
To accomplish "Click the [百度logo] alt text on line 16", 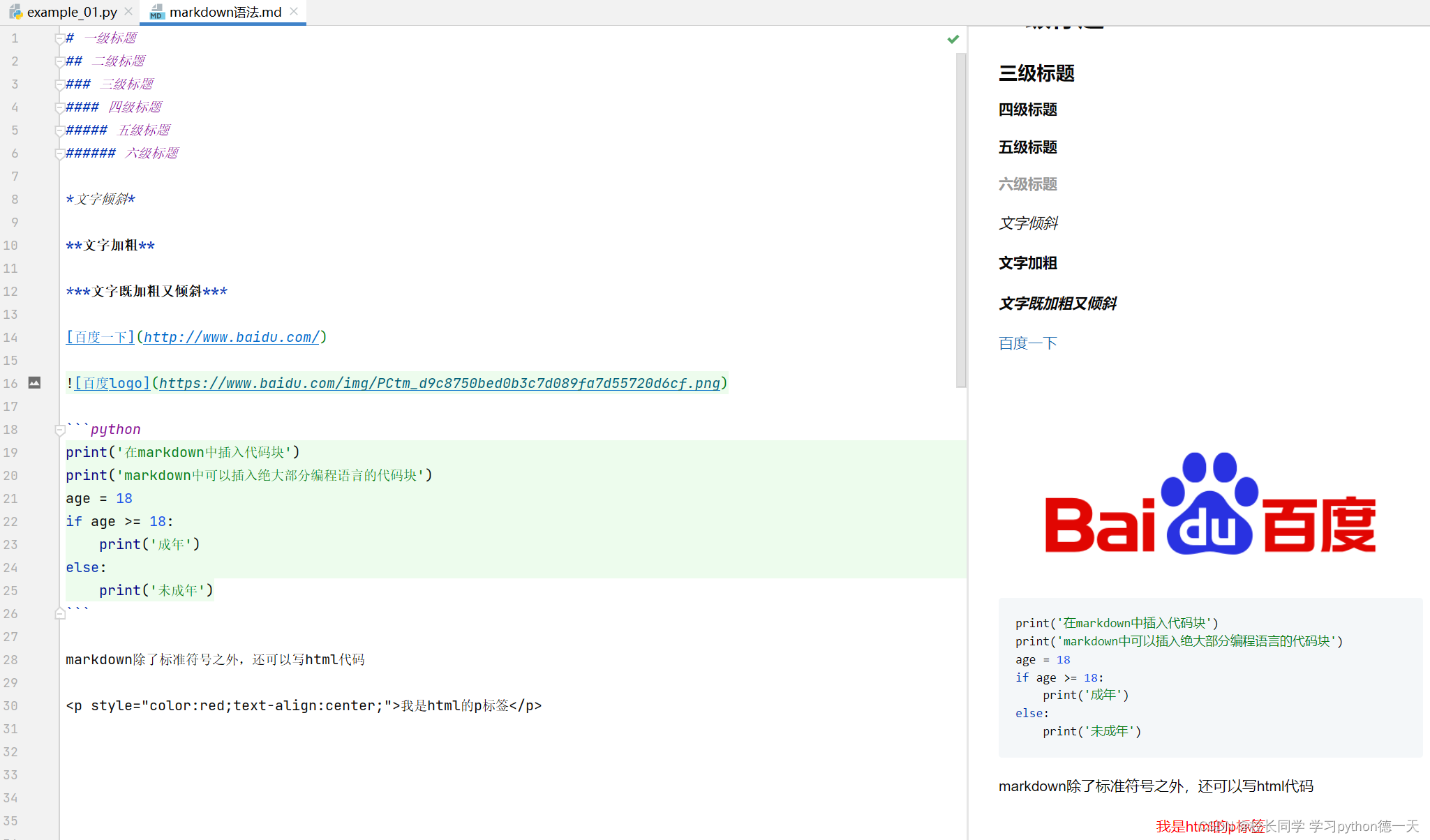I will 112,383.
